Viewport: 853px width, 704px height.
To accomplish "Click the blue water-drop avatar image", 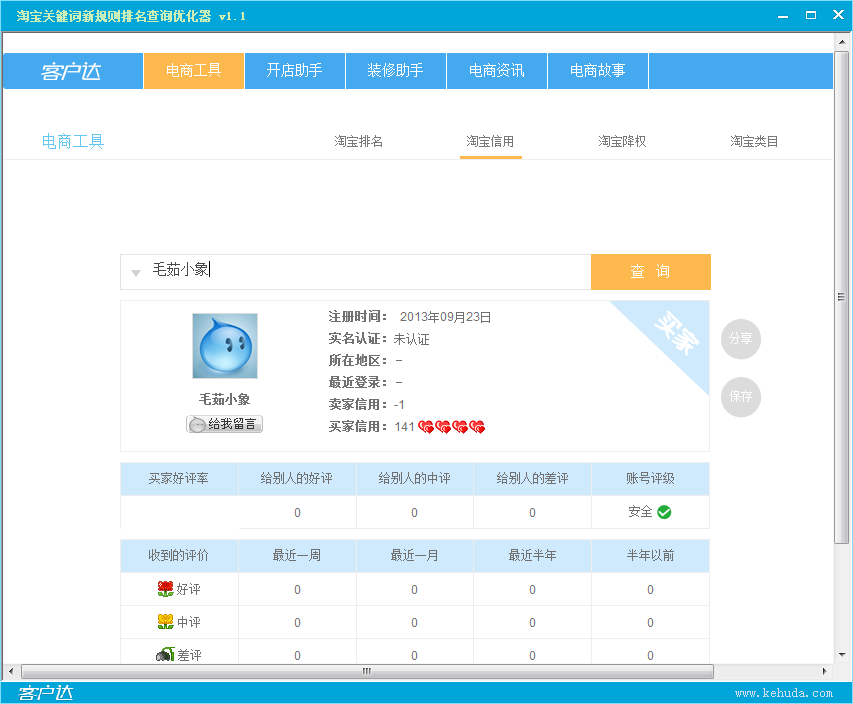I will (225, 346).
